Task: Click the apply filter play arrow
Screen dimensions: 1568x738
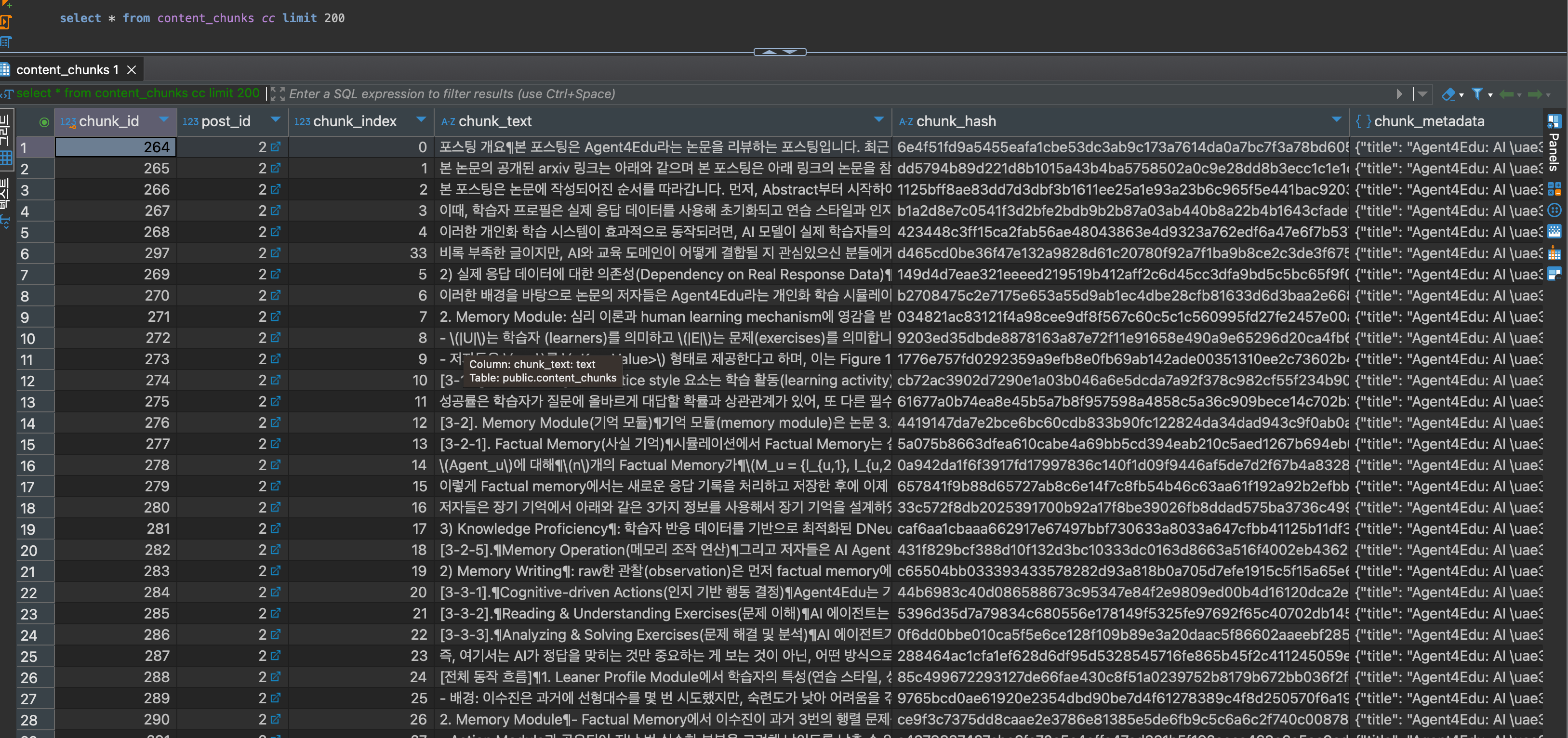Action: 1399,93
